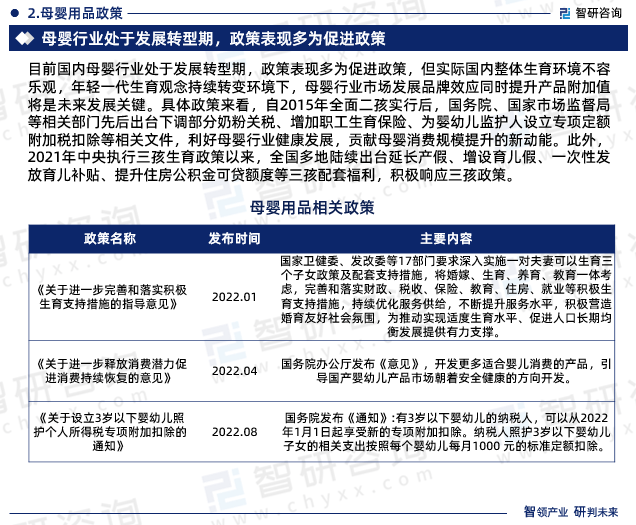636x525 pixels.
Task: Click the 主要内容 column header
Action: (446, 238)
